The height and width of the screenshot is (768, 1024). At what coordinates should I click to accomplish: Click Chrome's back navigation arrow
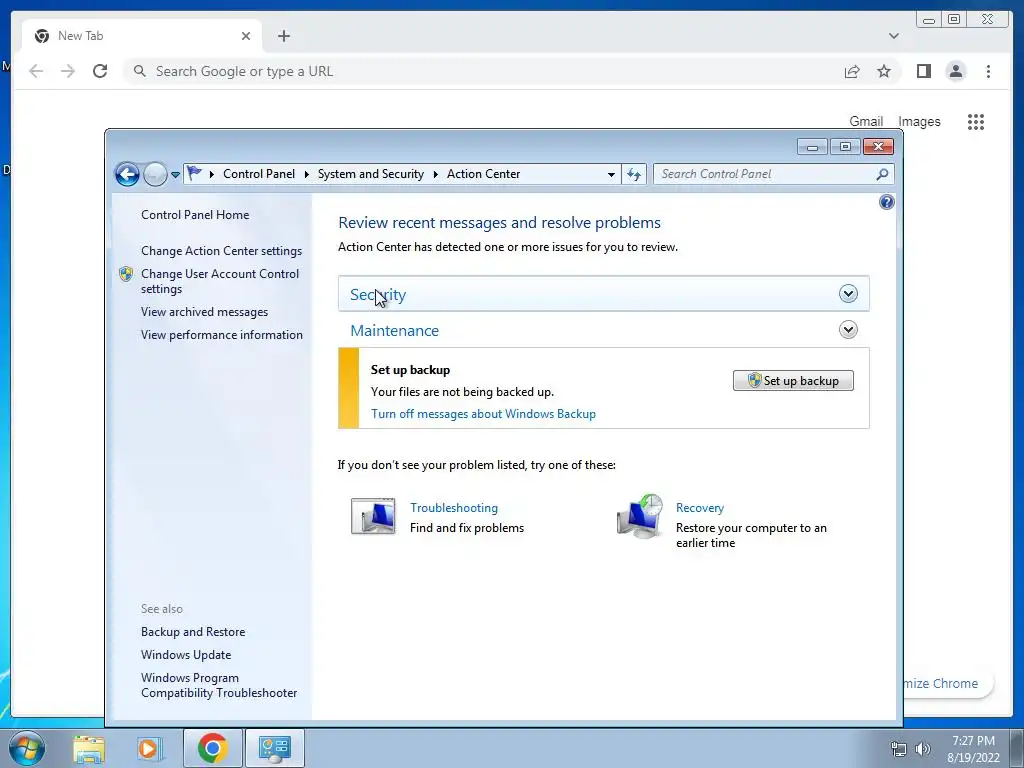coord(36,71)
